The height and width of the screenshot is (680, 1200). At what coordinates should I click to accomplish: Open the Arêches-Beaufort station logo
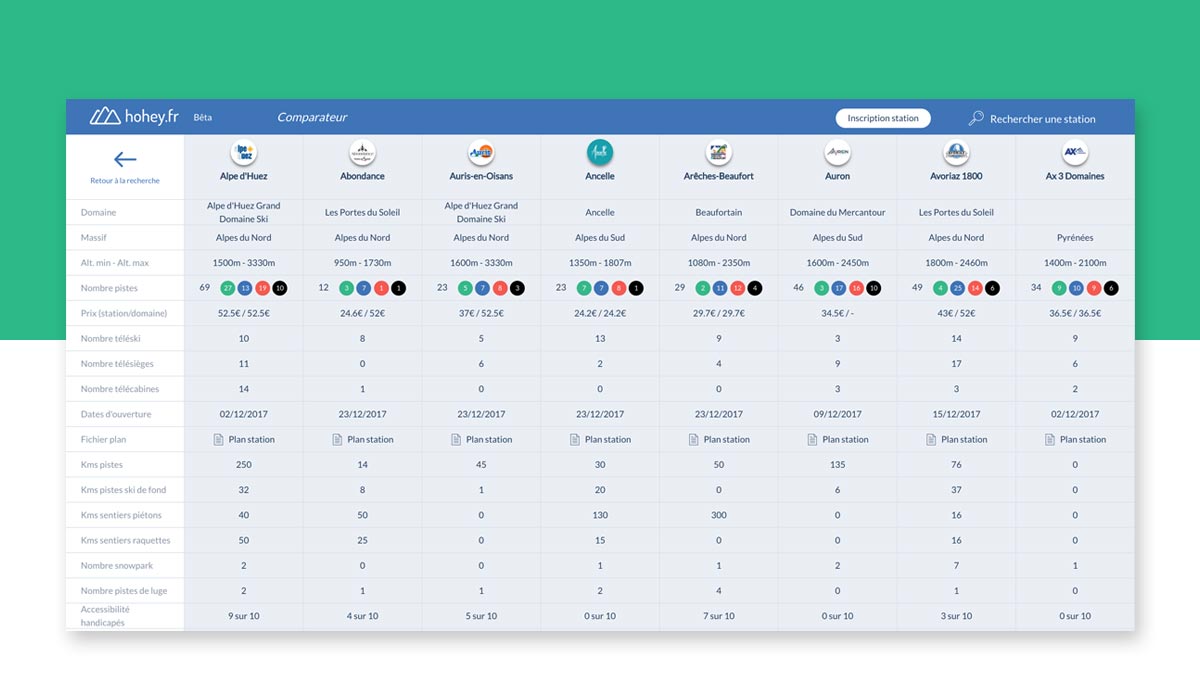pos(718,153)
